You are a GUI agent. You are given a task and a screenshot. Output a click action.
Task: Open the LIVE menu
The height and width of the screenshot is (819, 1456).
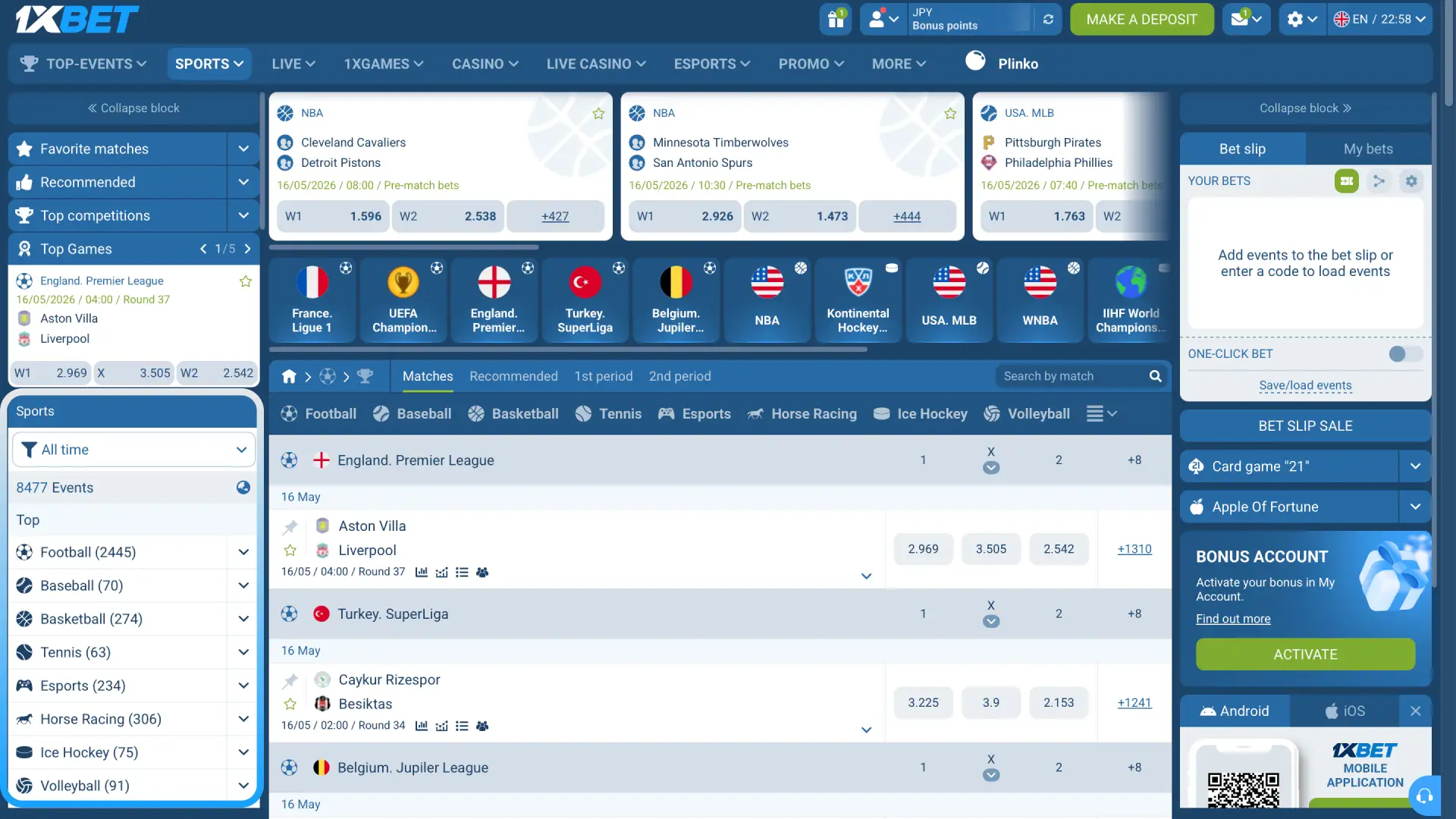[293, 64]
